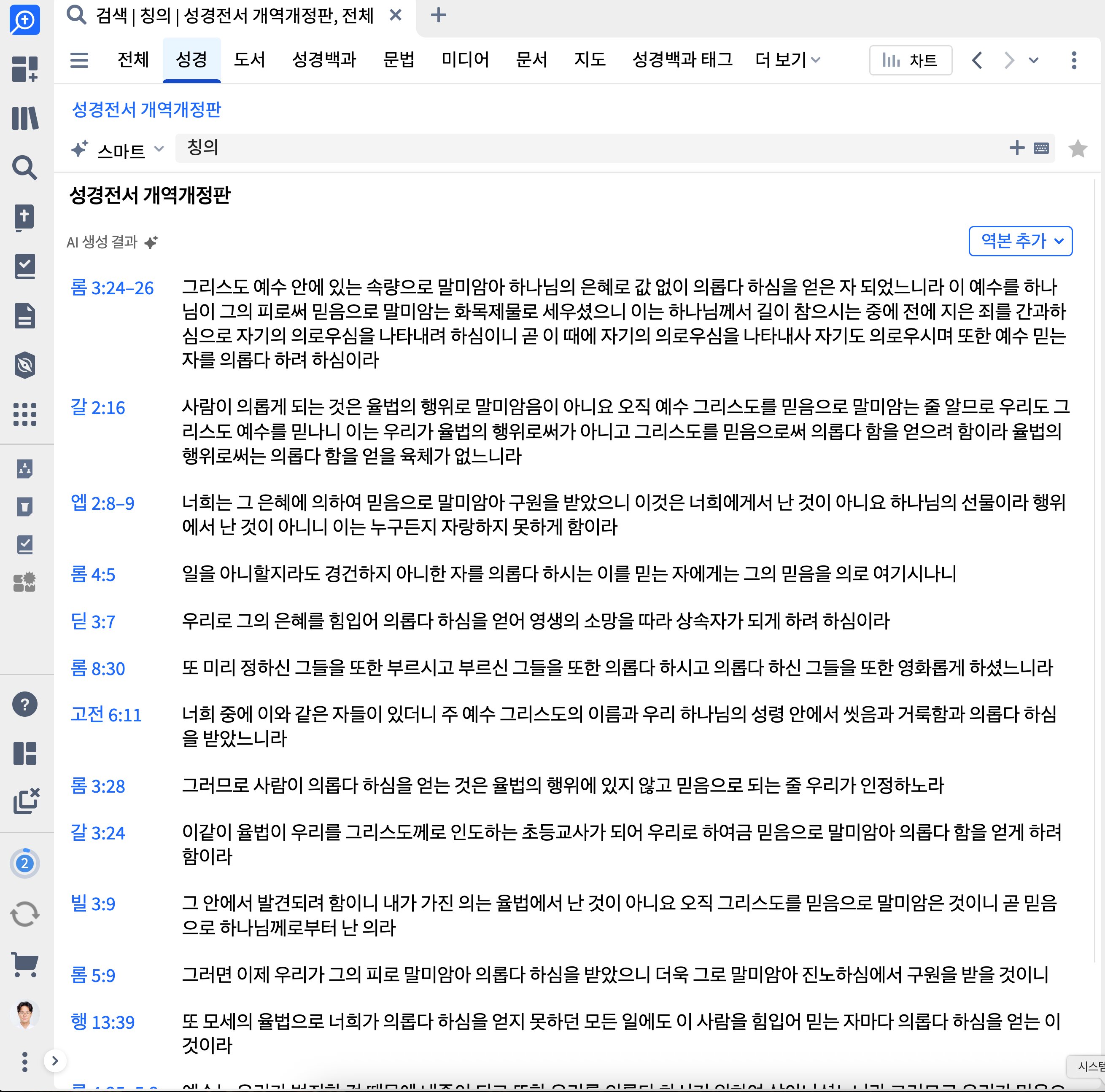
Task: Open the 행 13:39 reference
Action: pyautogui.click(x=102, y=1022)
